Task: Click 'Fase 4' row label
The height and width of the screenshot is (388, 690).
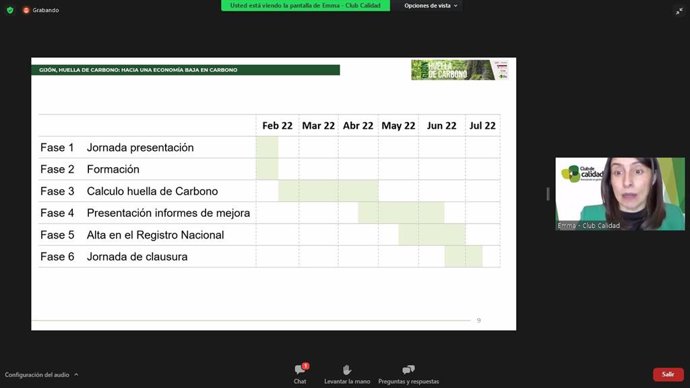Action: tap(57, 213)
